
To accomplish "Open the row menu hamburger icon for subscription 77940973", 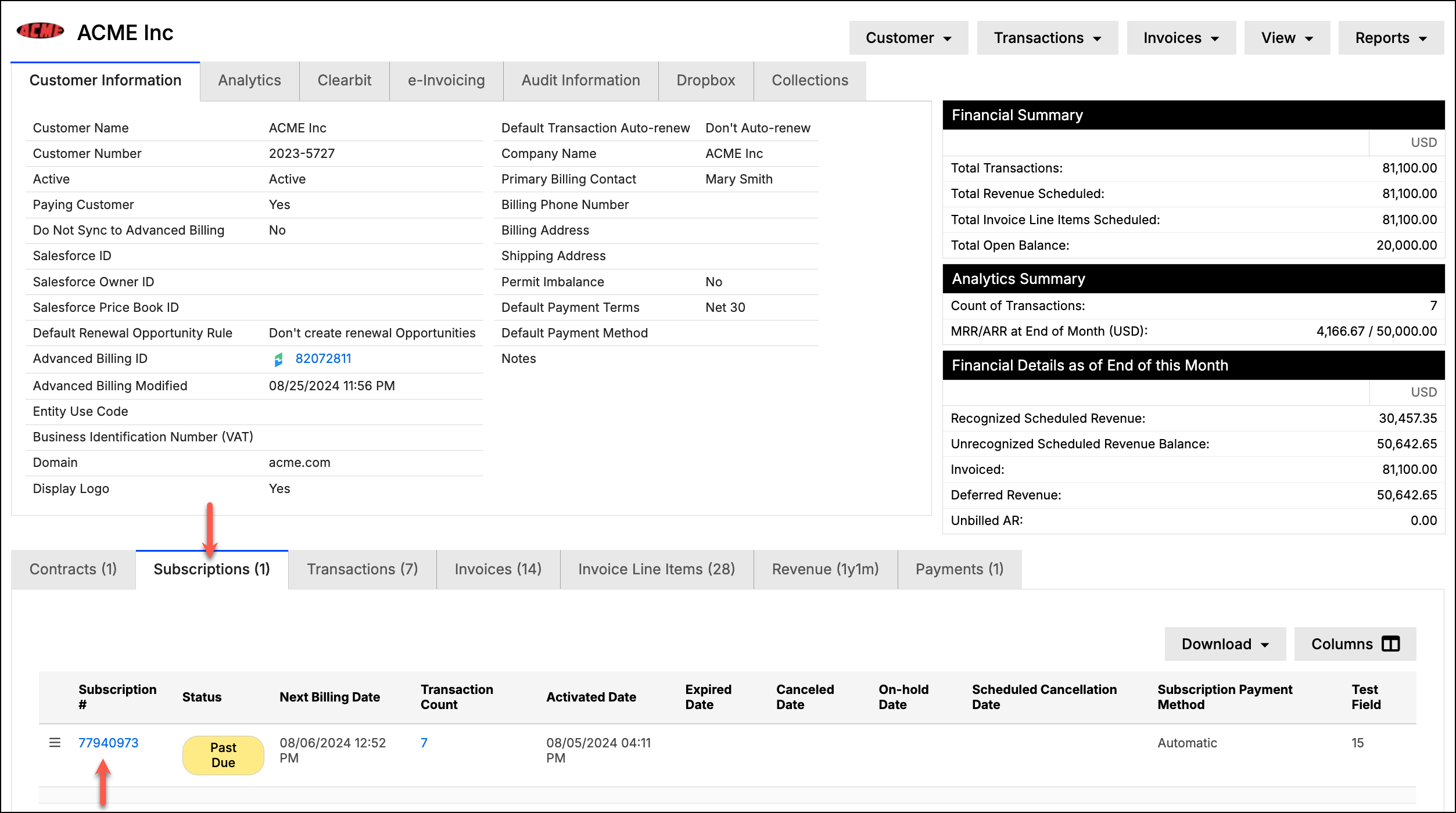I will tap(55, 743).
